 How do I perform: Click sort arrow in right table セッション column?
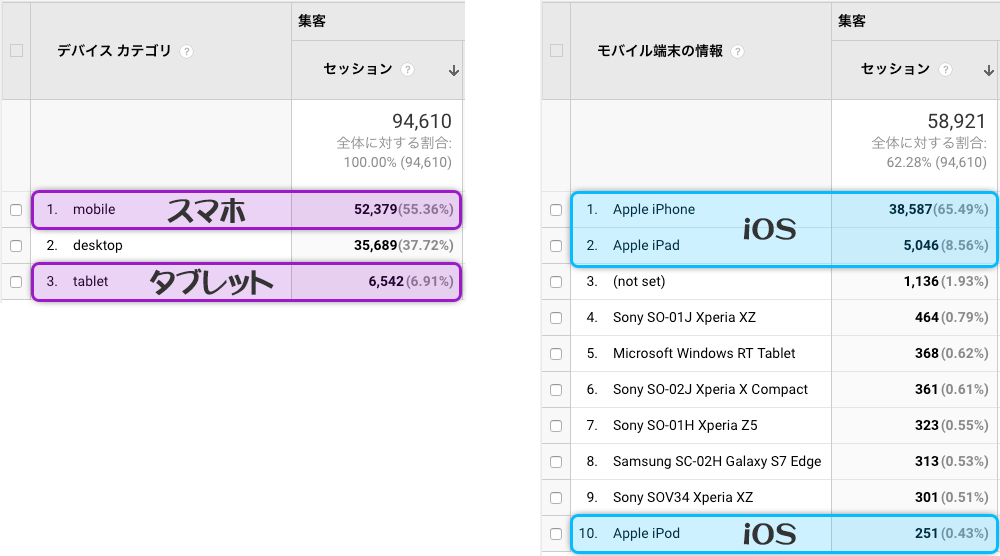[x=989, y=70]
